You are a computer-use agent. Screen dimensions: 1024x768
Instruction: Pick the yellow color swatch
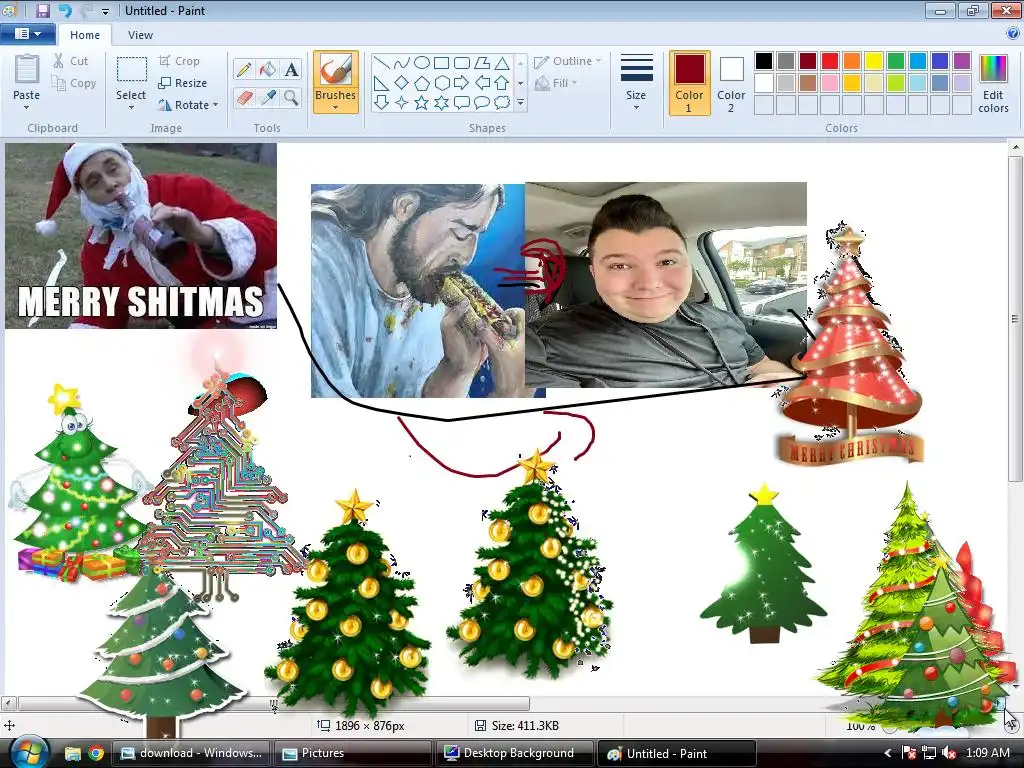(x=874, y=61)
